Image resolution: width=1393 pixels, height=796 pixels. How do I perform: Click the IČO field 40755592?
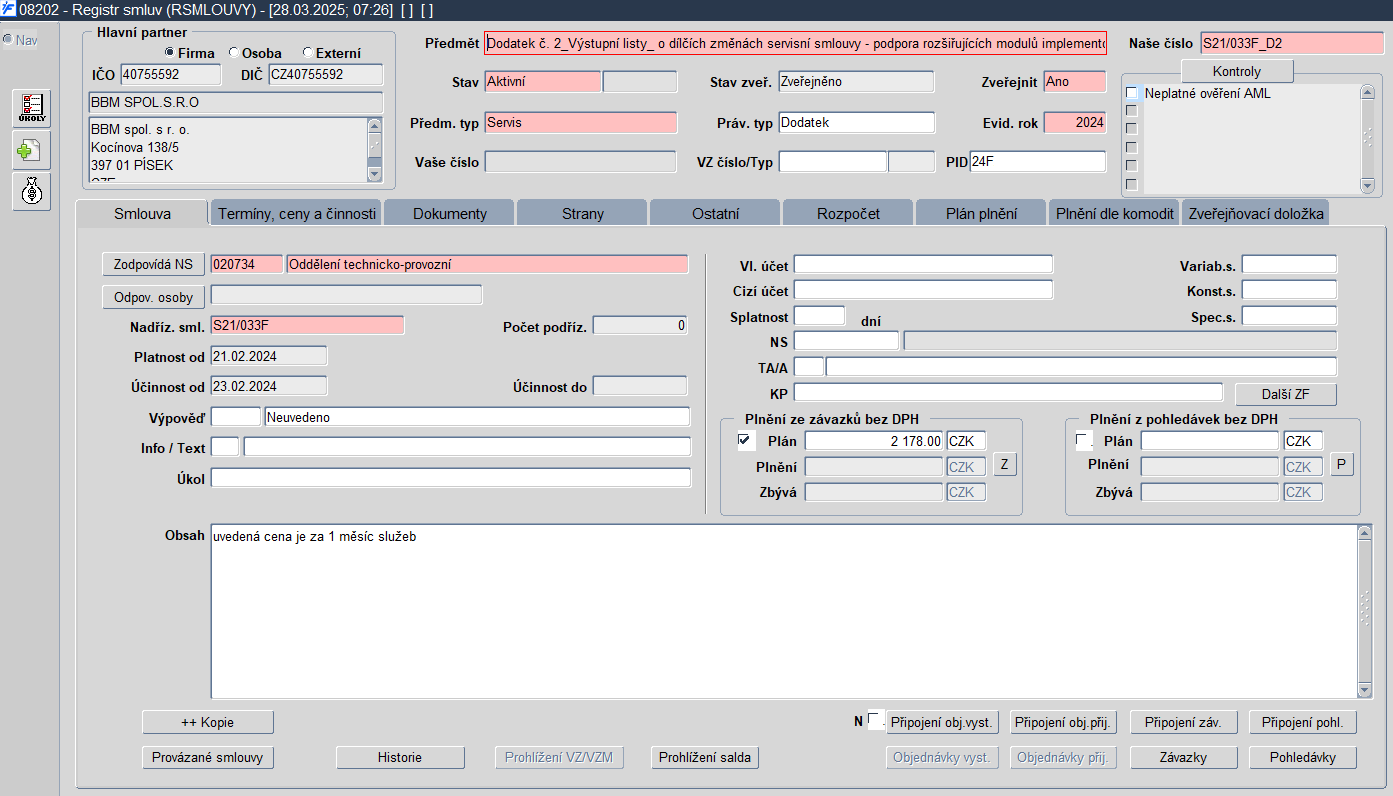tap(171, 74)
